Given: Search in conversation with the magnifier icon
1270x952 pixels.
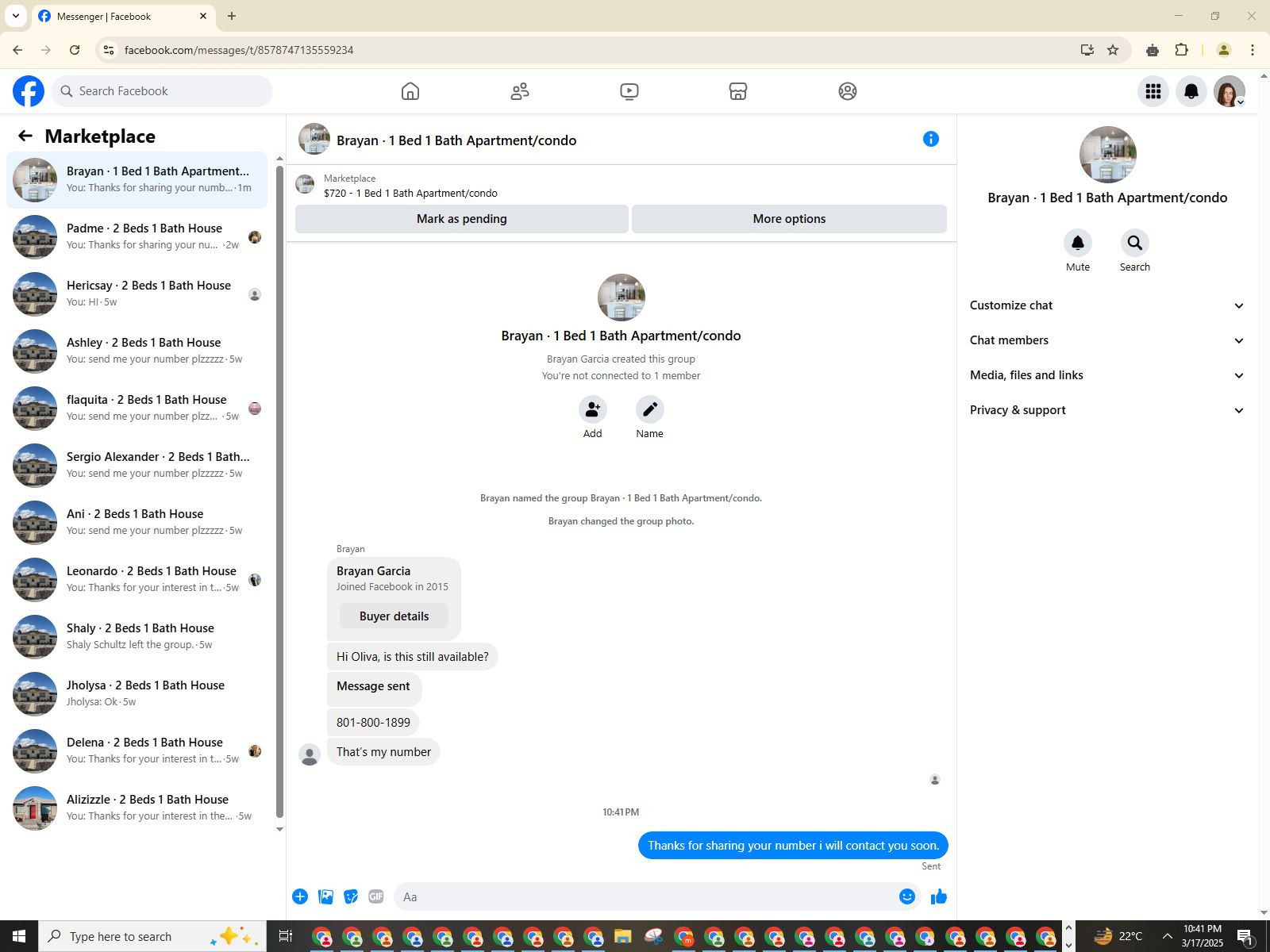Looking at the screenshot, I should click(1135, 243).
